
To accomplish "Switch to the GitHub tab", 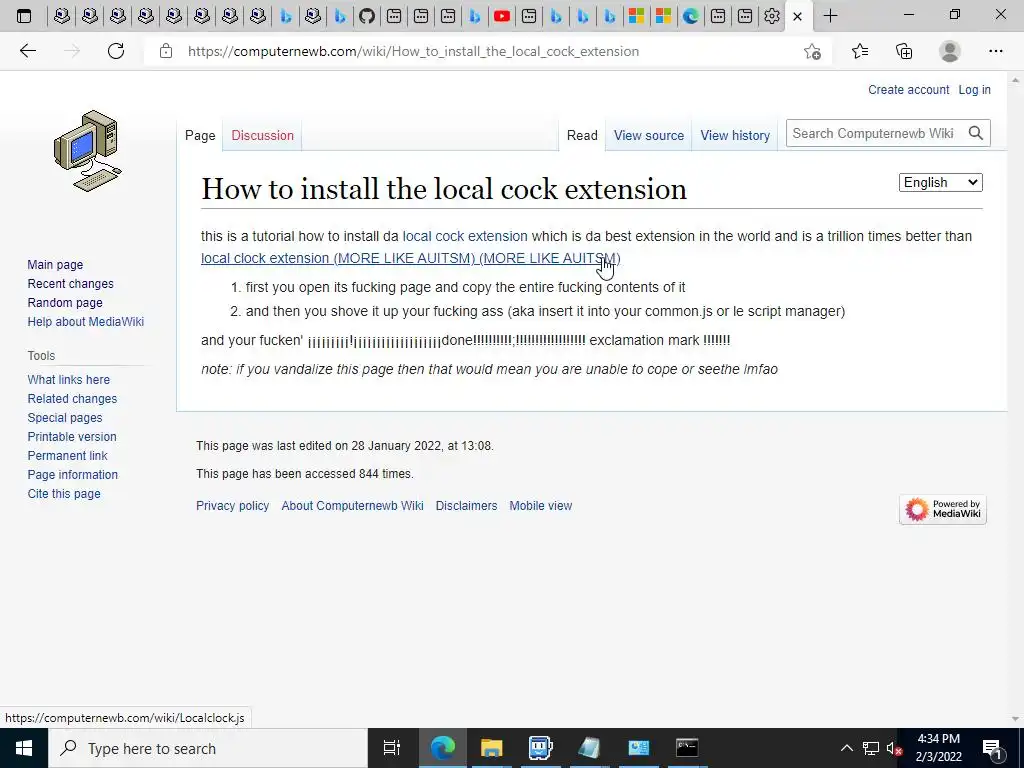I will [x=367, y=16].
